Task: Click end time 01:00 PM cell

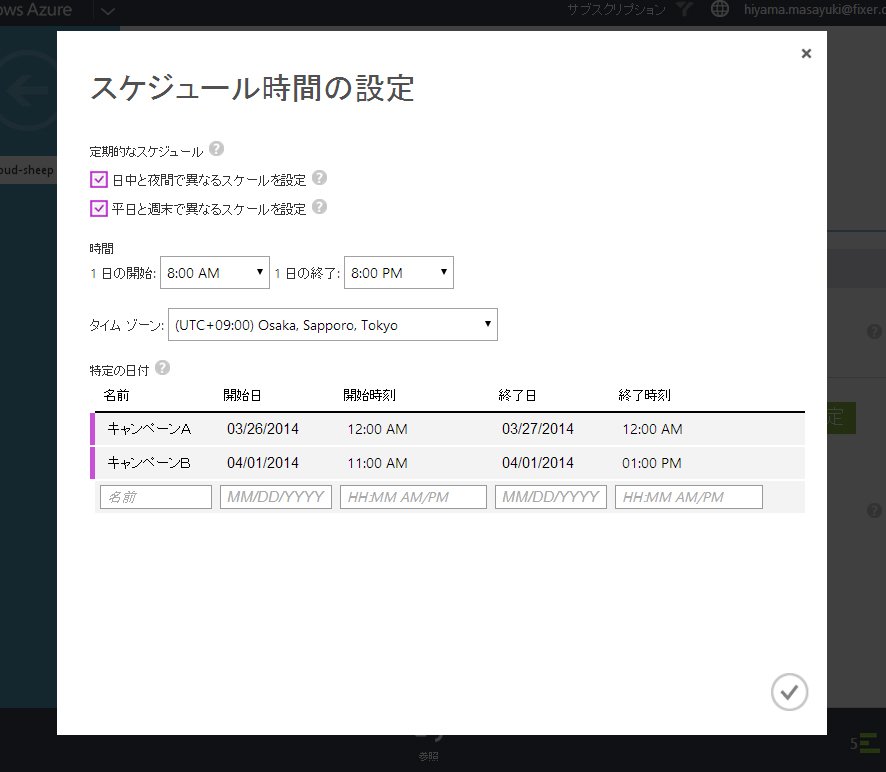Action: (x=652, y=463)
